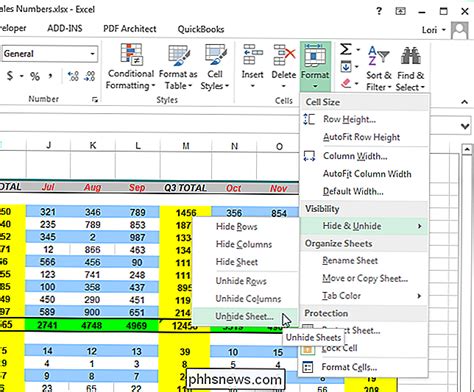The height and width of the screenshot is (392, 474).
Task: Open Cell Styles gallery
Action: point(215,67)
